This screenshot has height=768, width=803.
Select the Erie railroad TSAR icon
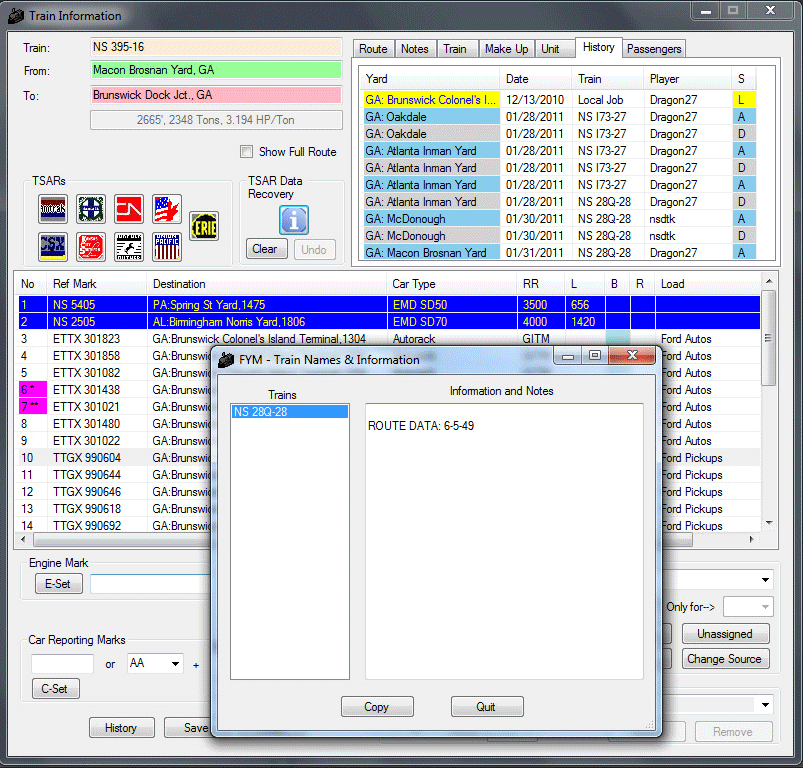click(204, 226)
